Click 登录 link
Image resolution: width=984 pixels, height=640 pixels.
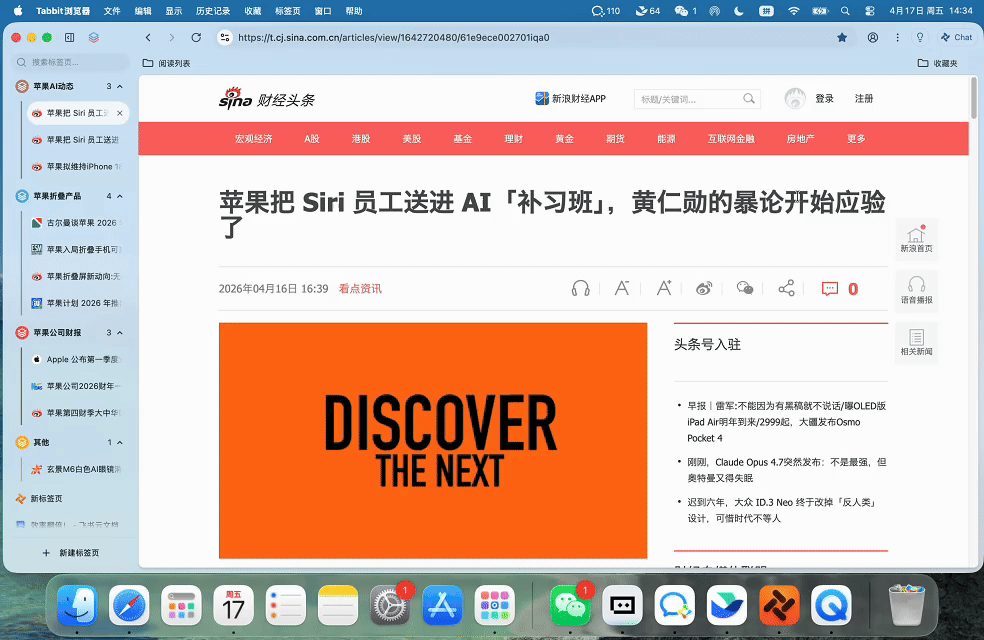824,99
